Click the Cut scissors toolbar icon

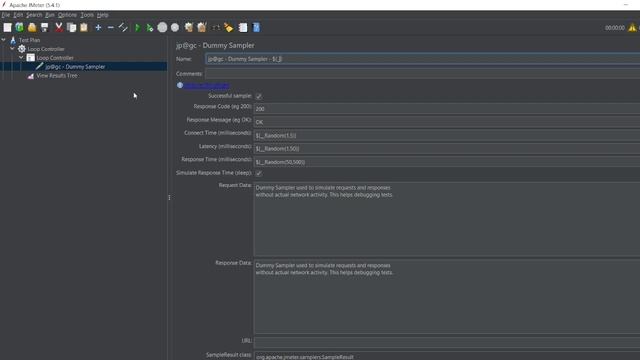coord(59,27)
